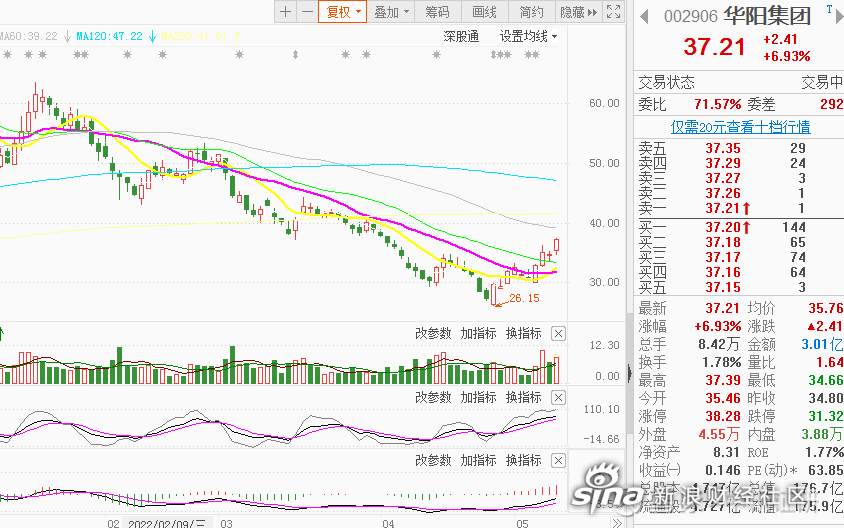Click the side panel collapse handle
The width and height of the screenshot is (844, 528).
(x=630, y=372)
